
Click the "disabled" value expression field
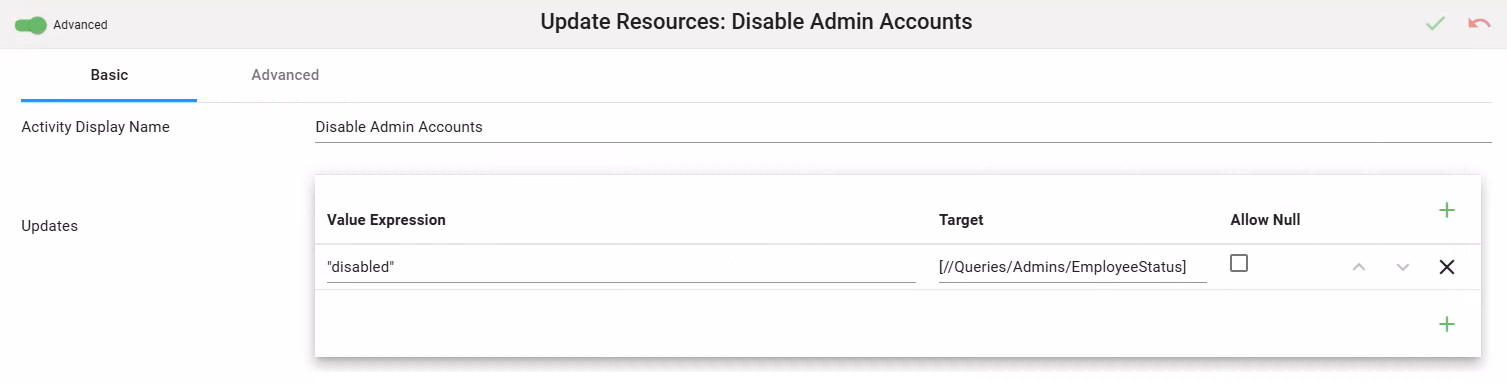click(621, 267)
